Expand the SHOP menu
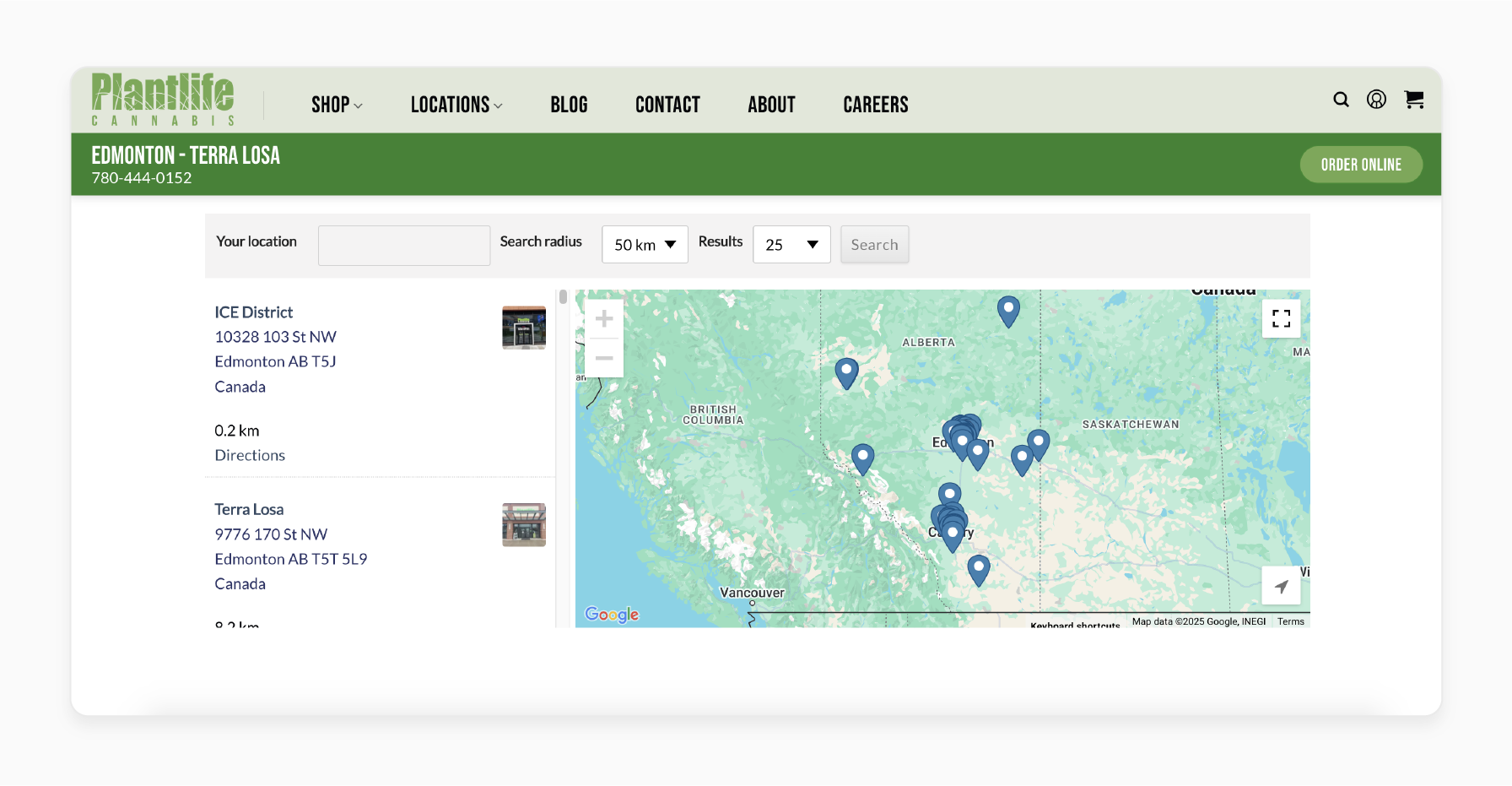The height and width of the screenshot is (786, 1512). tap(337, 105)
